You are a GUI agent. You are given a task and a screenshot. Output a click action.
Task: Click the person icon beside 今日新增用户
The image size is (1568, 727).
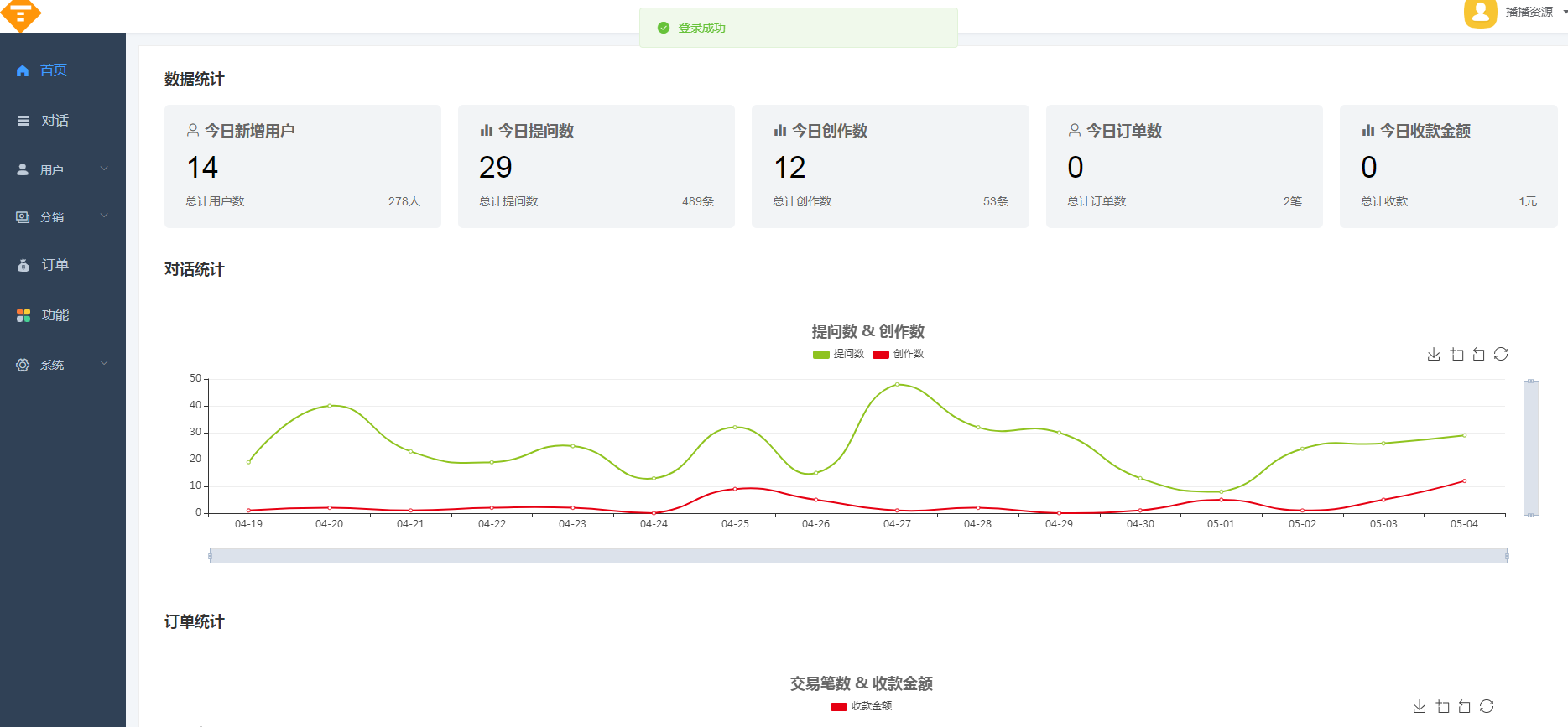193,130
